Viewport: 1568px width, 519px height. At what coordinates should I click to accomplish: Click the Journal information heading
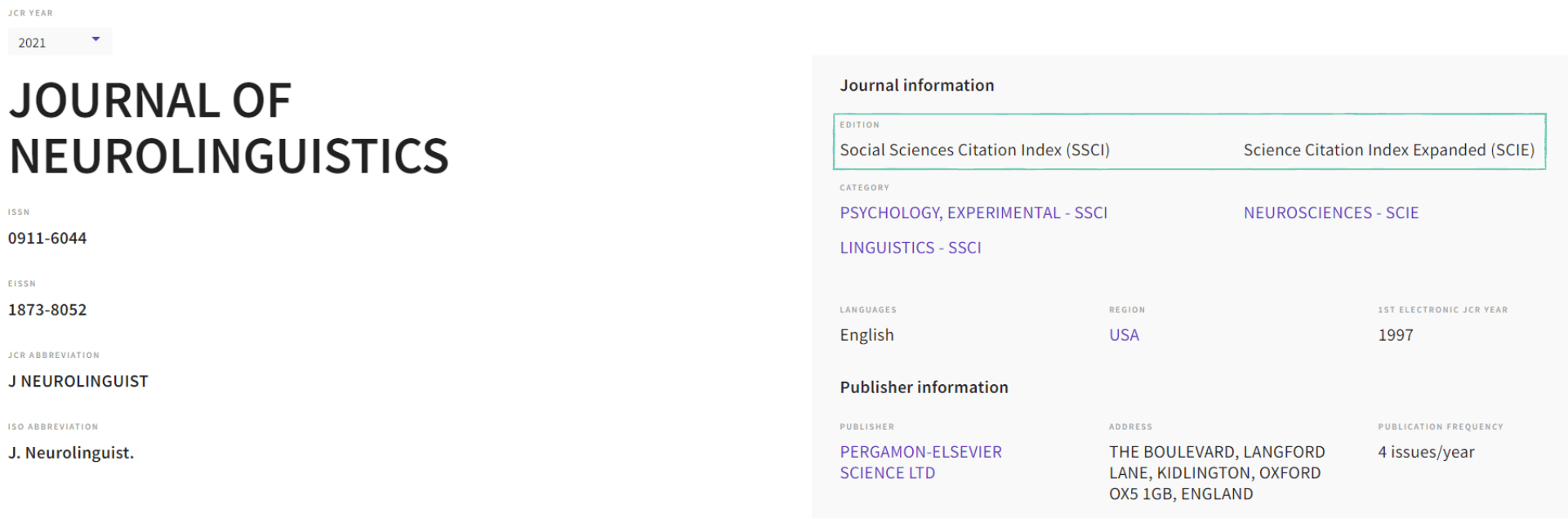(x=916, y=86)
